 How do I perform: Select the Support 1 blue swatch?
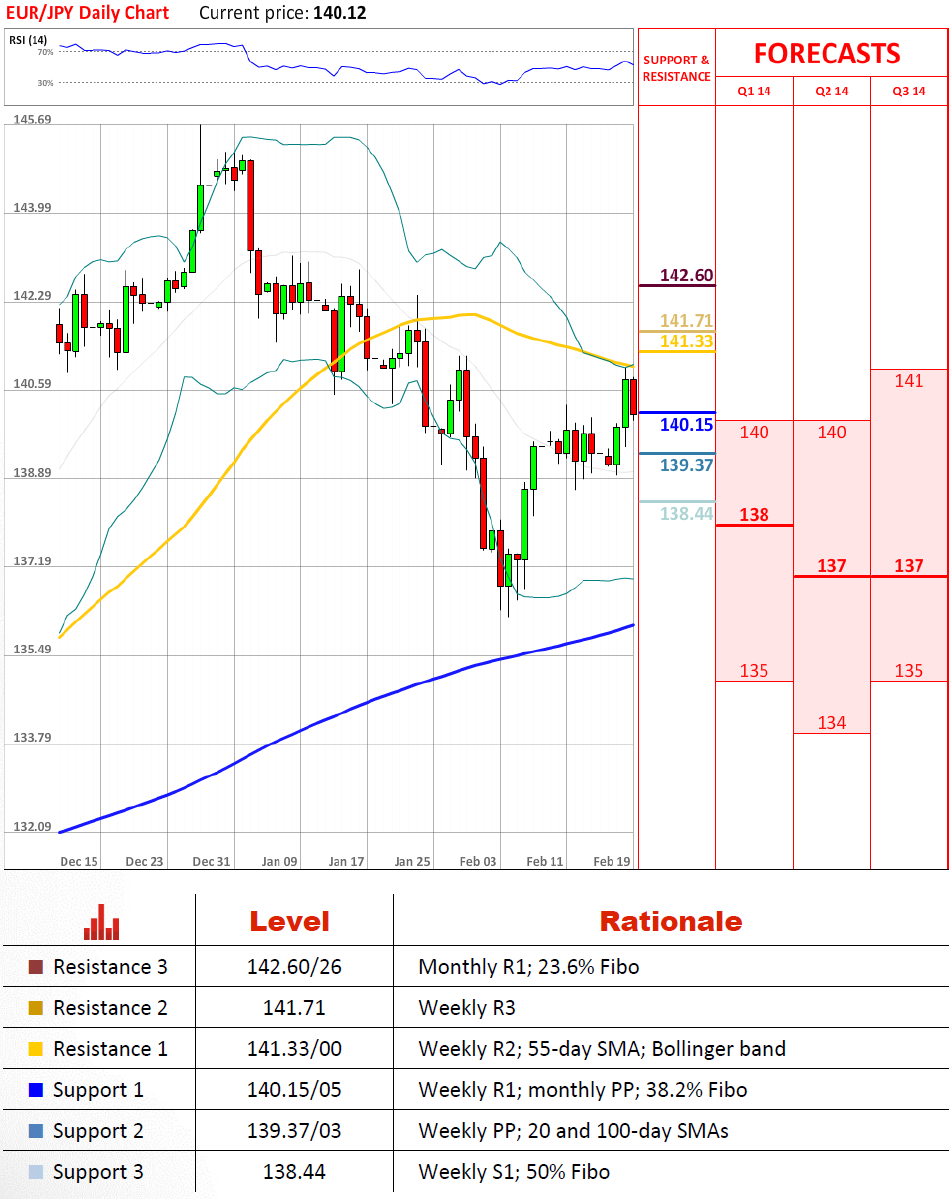[36, 1090]
